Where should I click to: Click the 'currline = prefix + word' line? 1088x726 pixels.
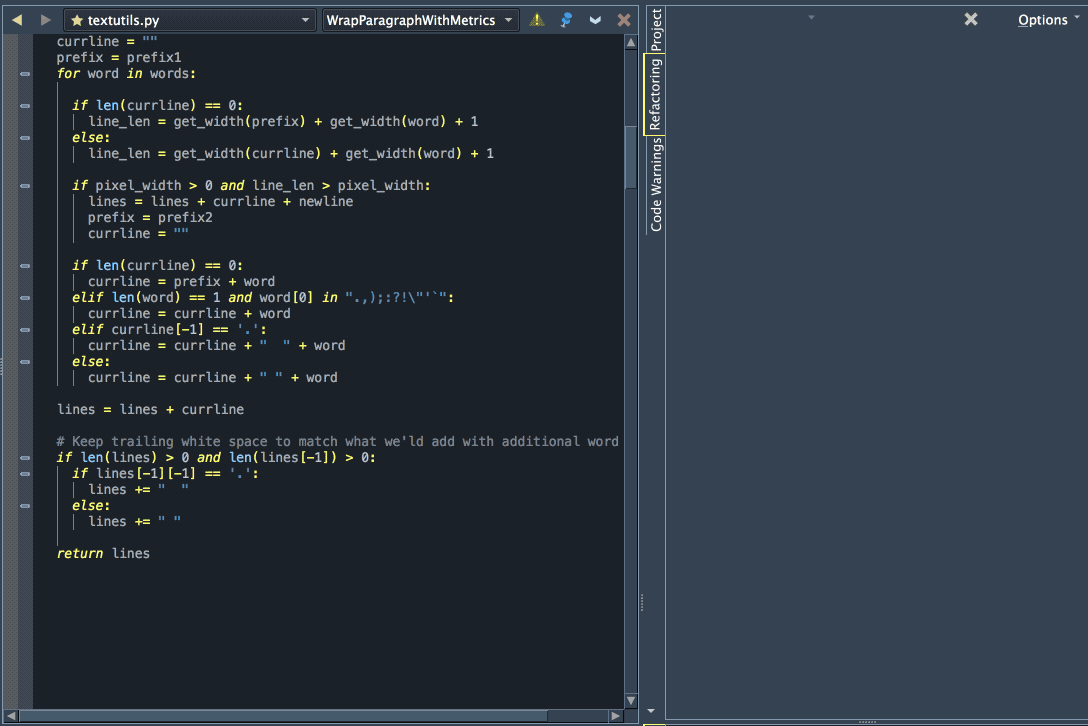coord(181,281)
